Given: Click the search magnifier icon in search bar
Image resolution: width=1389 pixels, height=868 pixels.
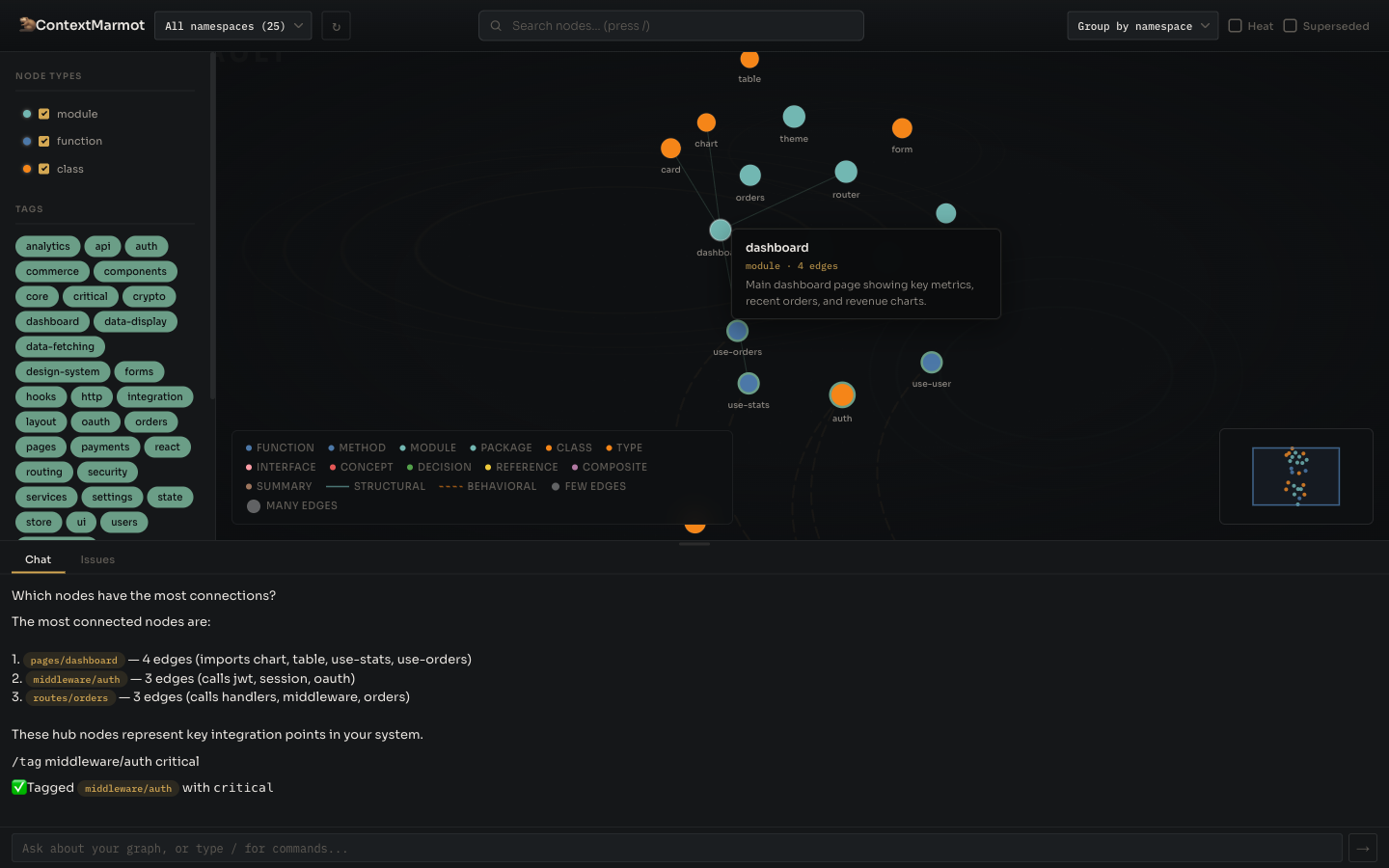Looking at the screenshot, I should 496,25.
